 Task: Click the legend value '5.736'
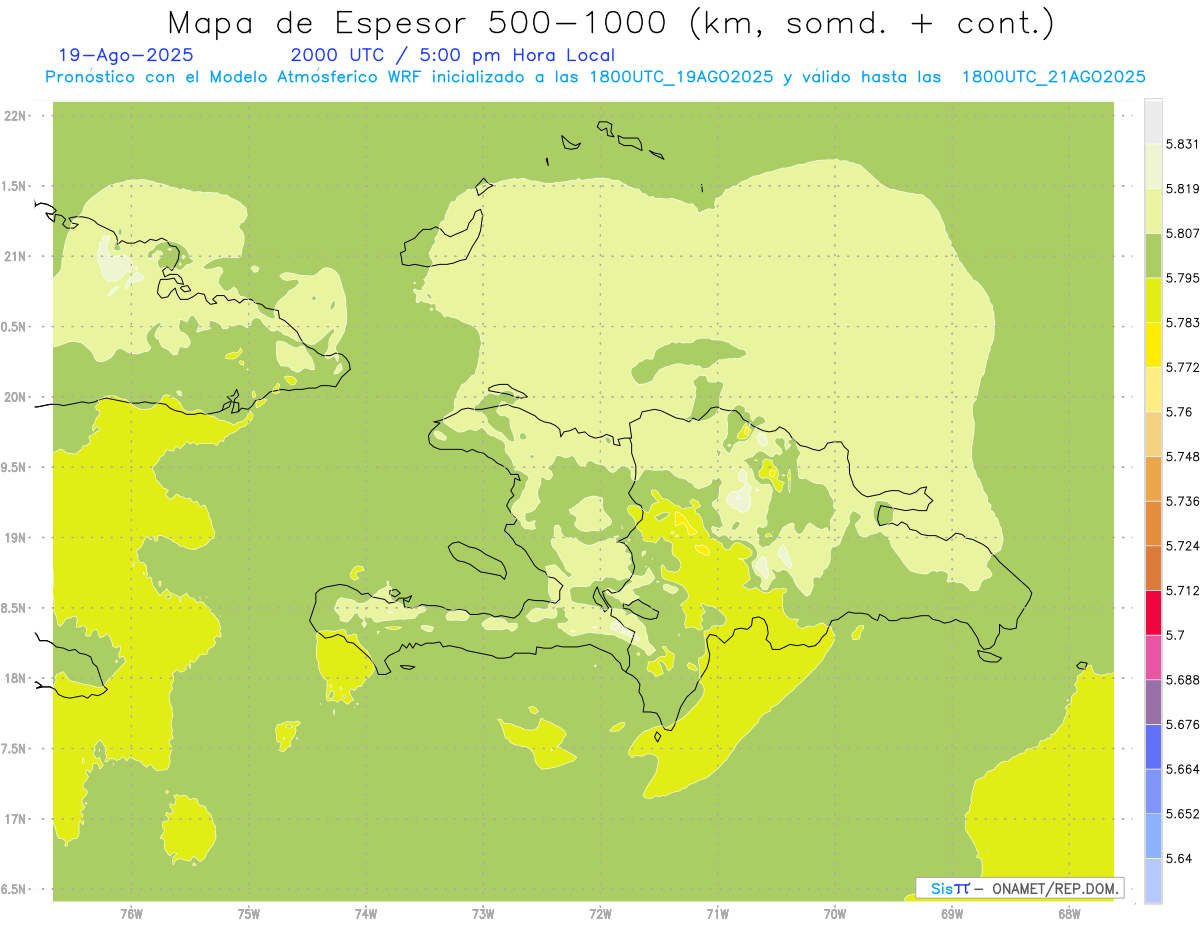click(1182, 501)
